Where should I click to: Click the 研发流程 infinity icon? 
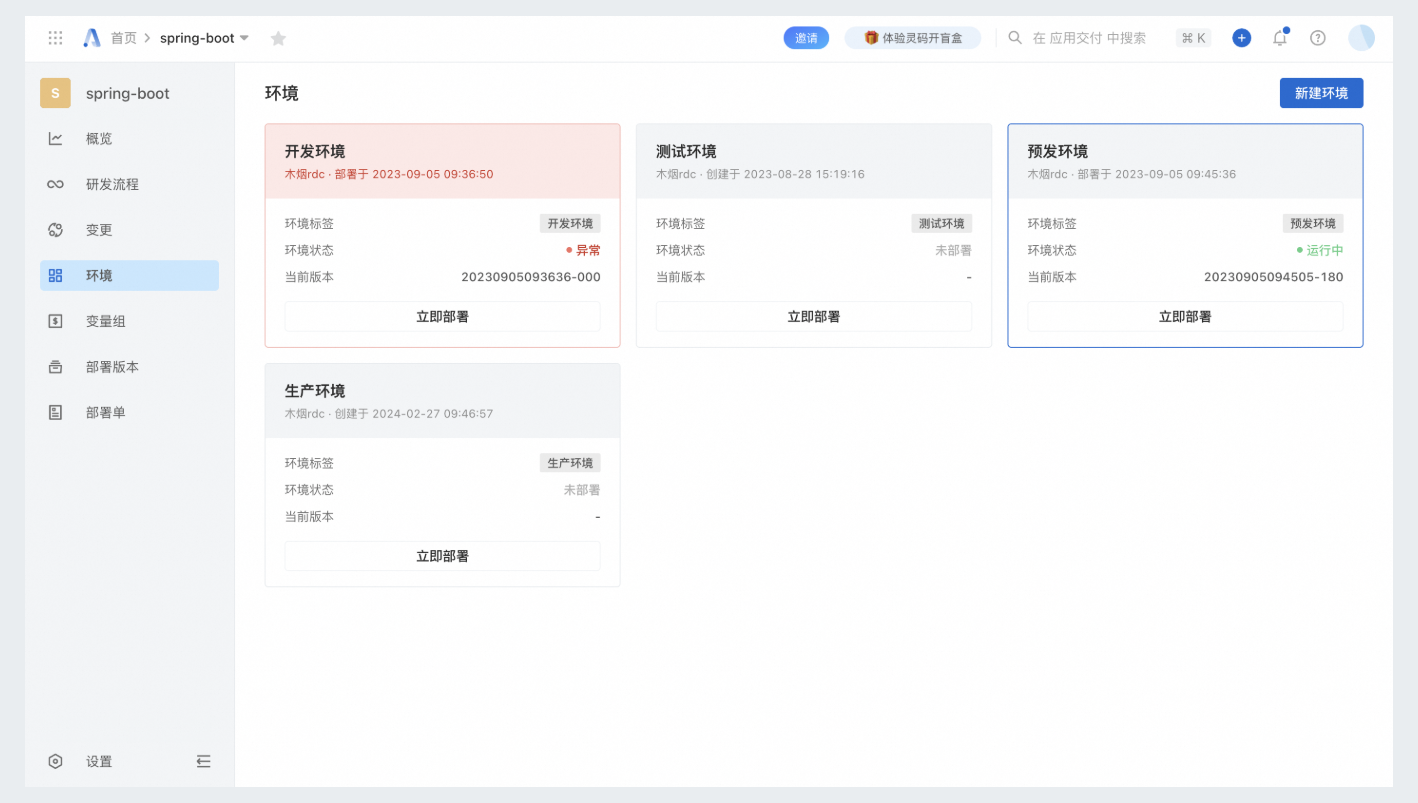[56, 184]
